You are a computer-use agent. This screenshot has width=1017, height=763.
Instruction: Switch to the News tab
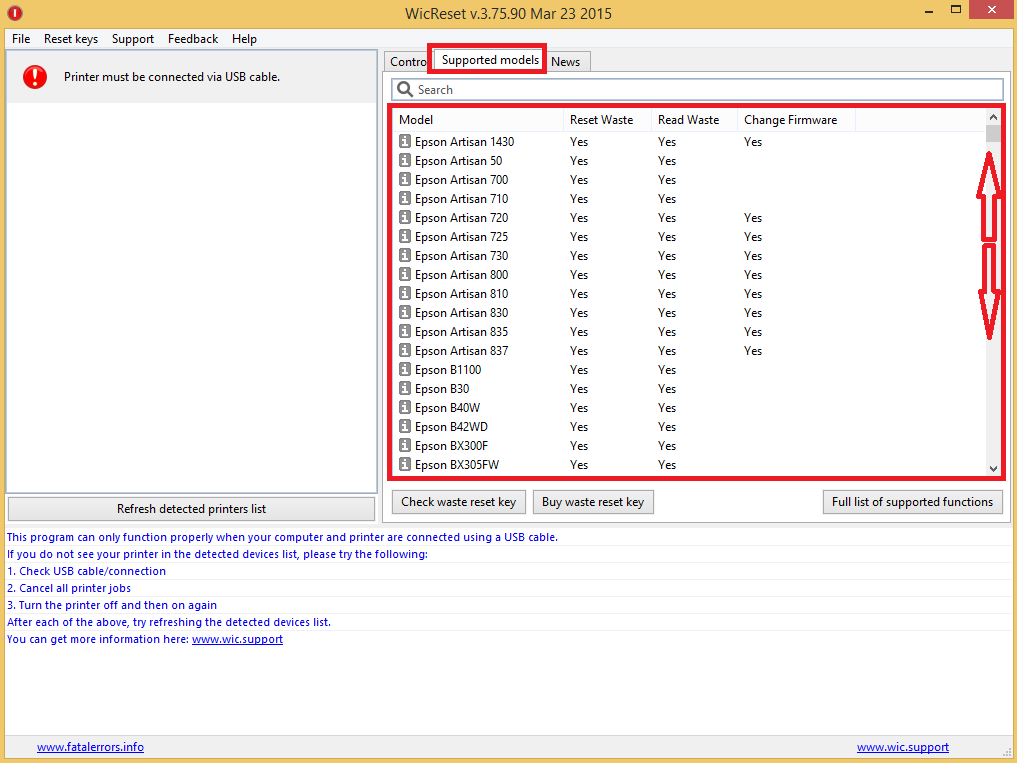coord(566,62)
